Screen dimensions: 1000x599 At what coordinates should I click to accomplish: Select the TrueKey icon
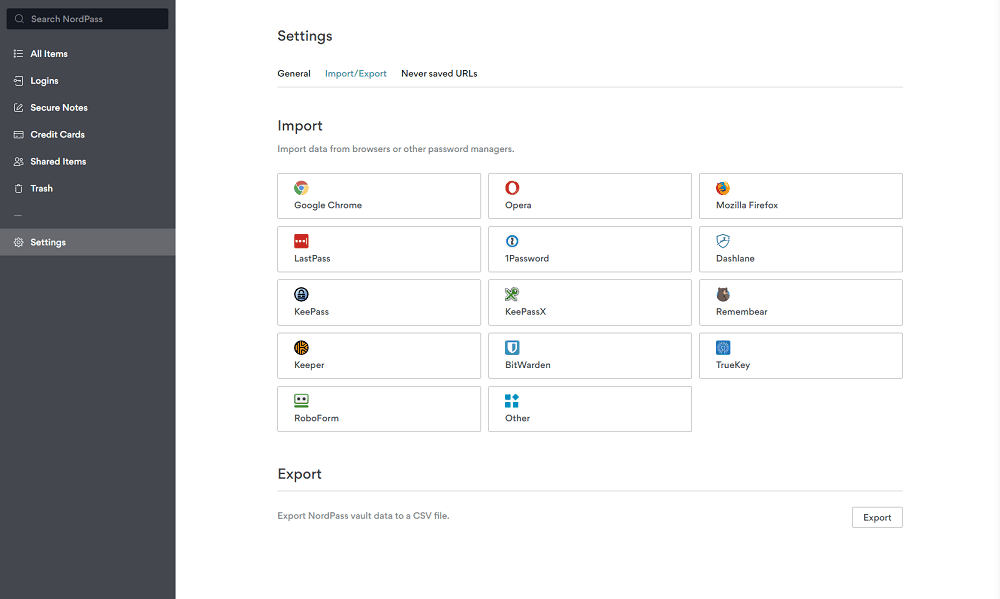(x=723, y=348)
